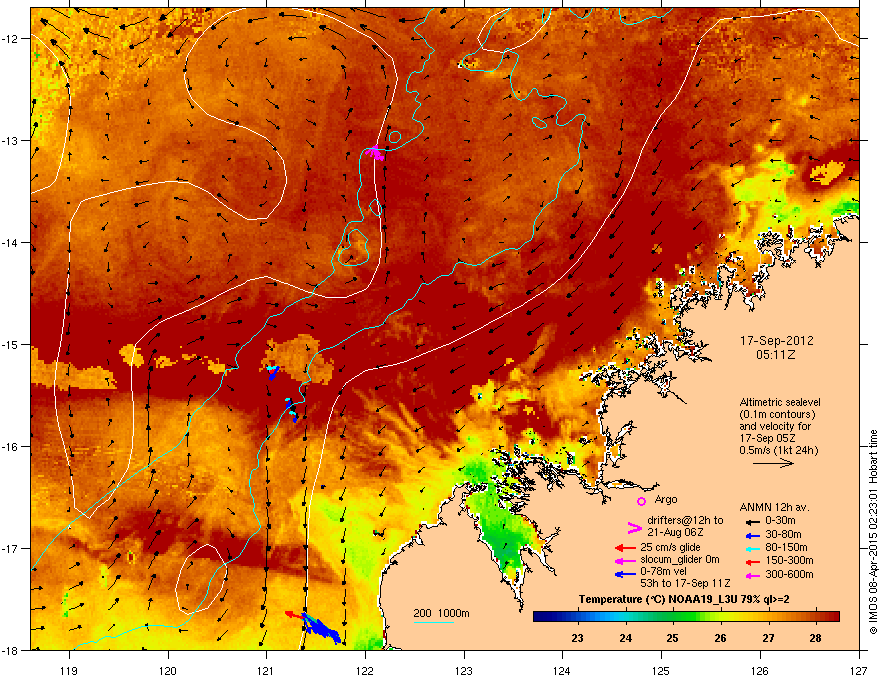Click the longitude axis label 125
Image resolution: width=880 pixels, height=680 pixels.
click(661, 670)
